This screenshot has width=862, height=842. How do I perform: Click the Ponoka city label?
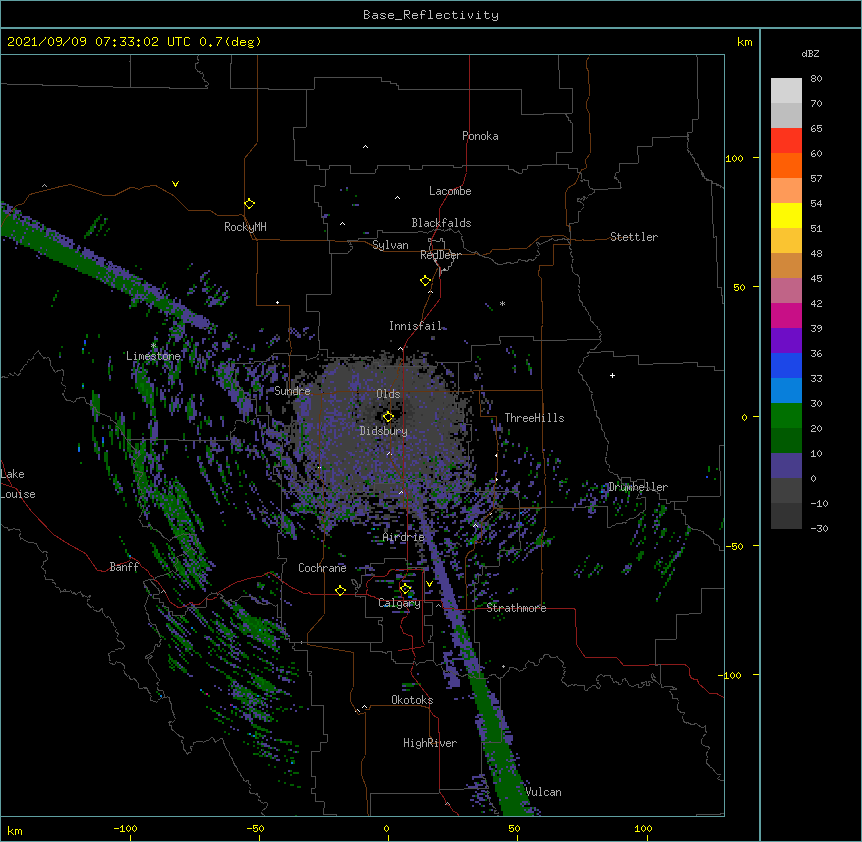pyautogui.click(x=480, y=136)
